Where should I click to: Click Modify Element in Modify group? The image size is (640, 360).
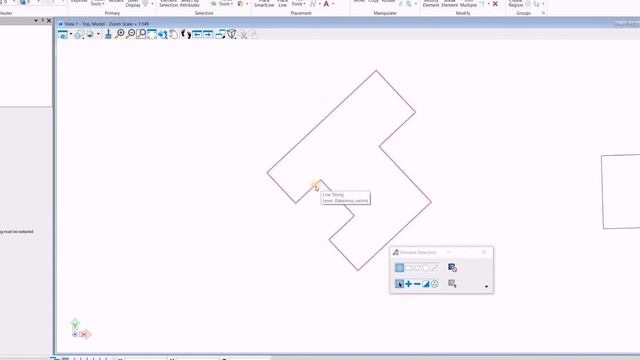pos(431,4)
